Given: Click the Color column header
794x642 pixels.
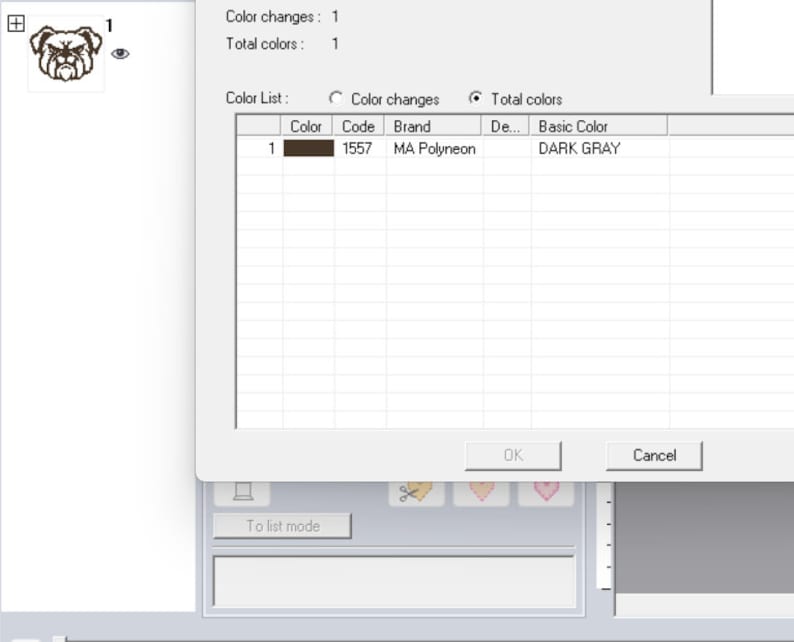Looking at the screenshot, I should click(306, 126).
